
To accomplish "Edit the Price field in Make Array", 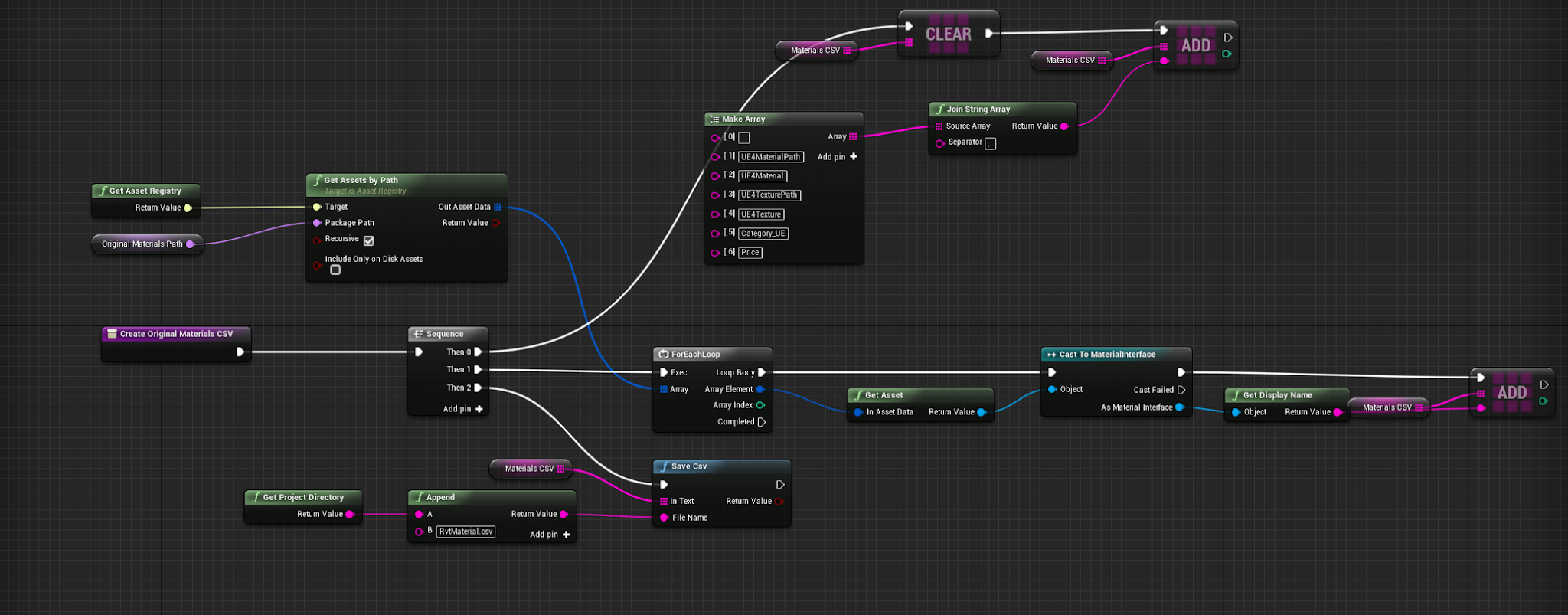I will pyautogui.click(x=750, y=253).
